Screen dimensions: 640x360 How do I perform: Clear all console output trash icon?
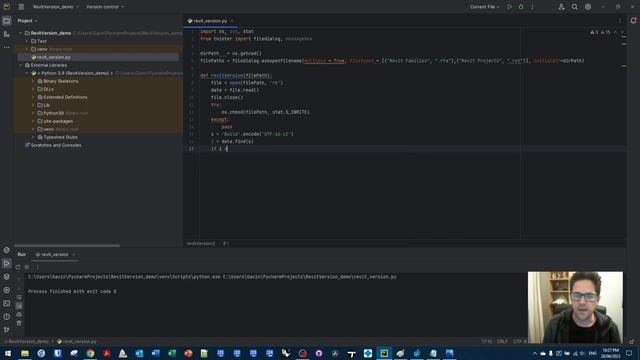tap(19, 323)
